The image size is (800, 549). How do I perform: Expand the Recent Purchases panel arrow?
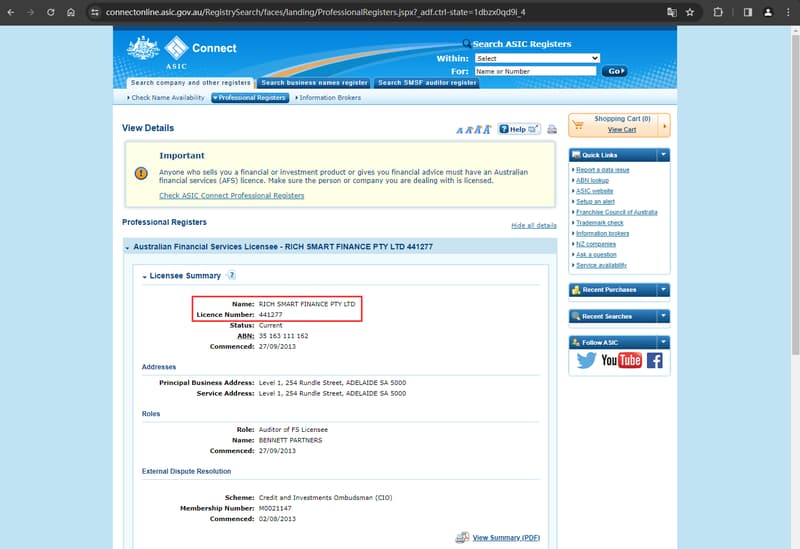coord(663,290)
